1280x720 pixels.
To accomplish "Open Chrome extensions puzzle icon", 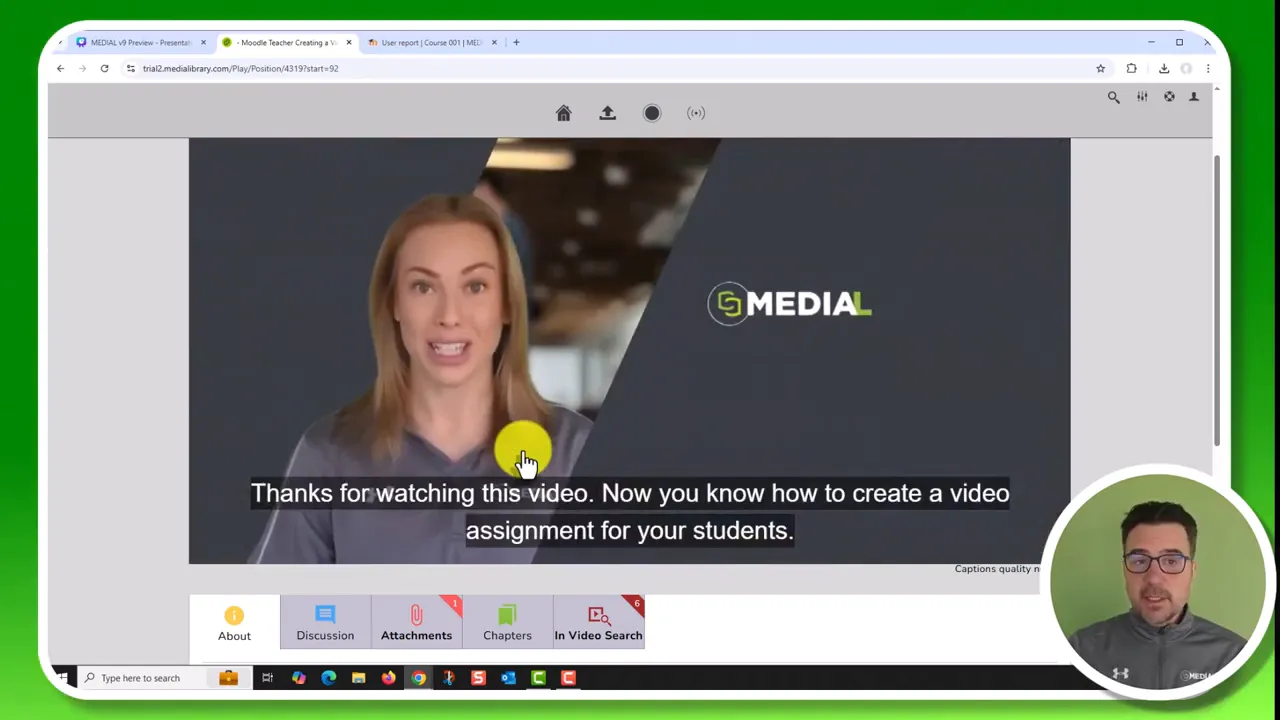I will click(x=1132, y=69).
